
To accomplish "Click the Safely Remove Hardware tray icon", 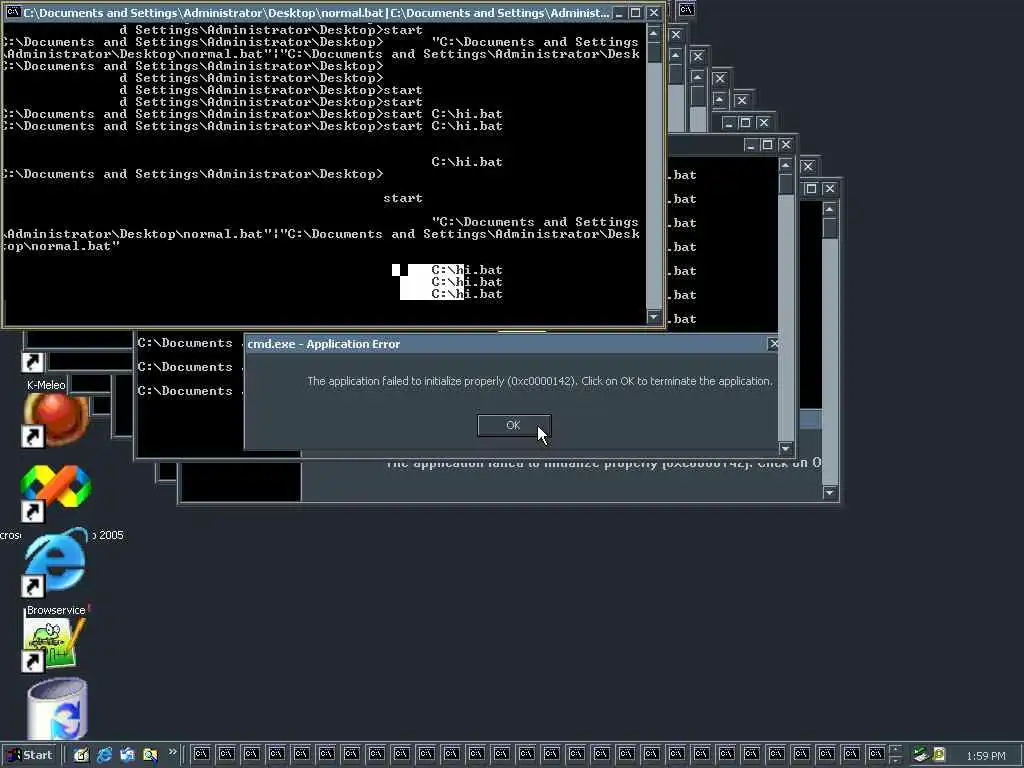I will point(921,755).
